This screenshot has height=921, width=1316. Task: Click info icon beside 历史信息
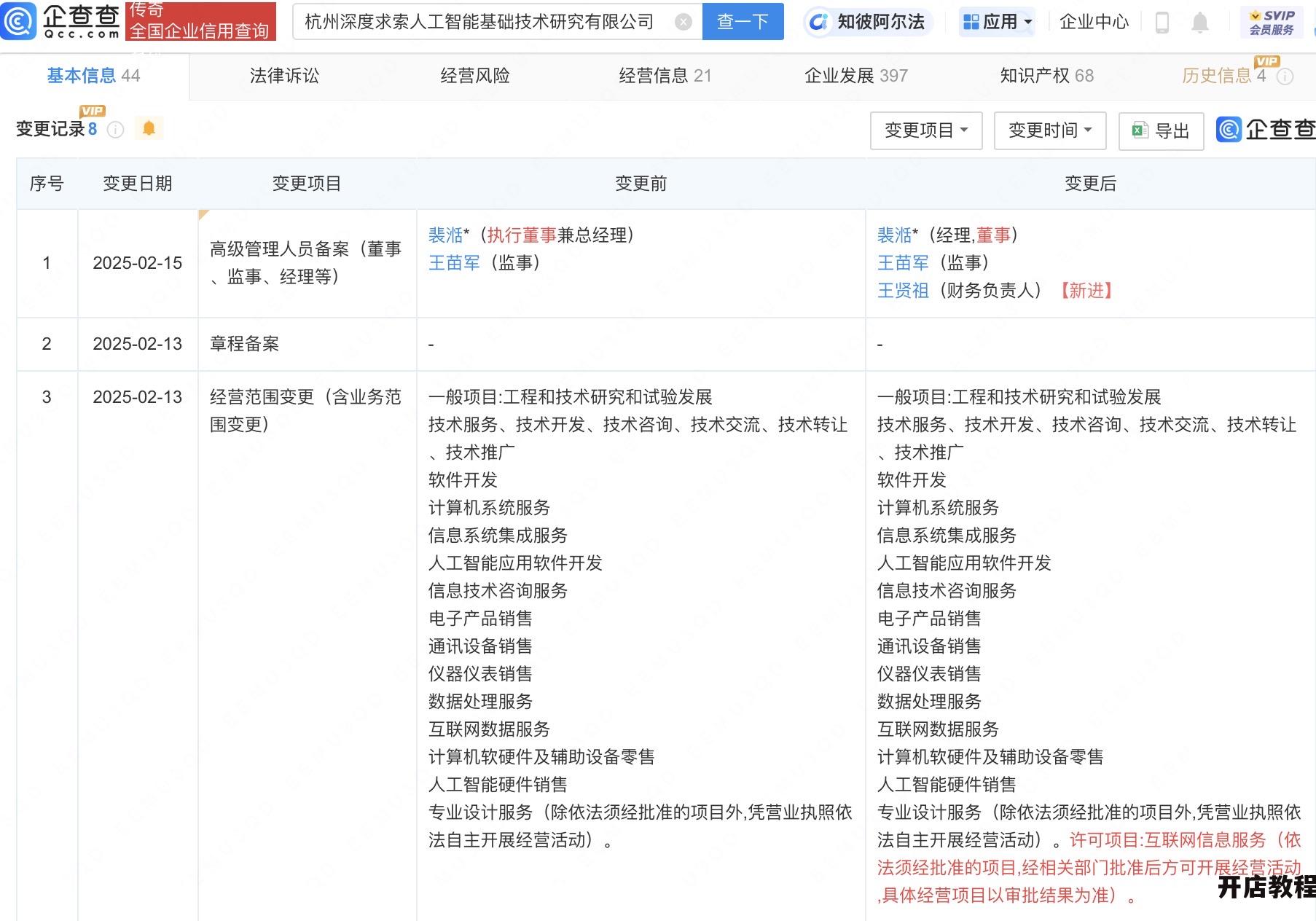pos(1285,77)
